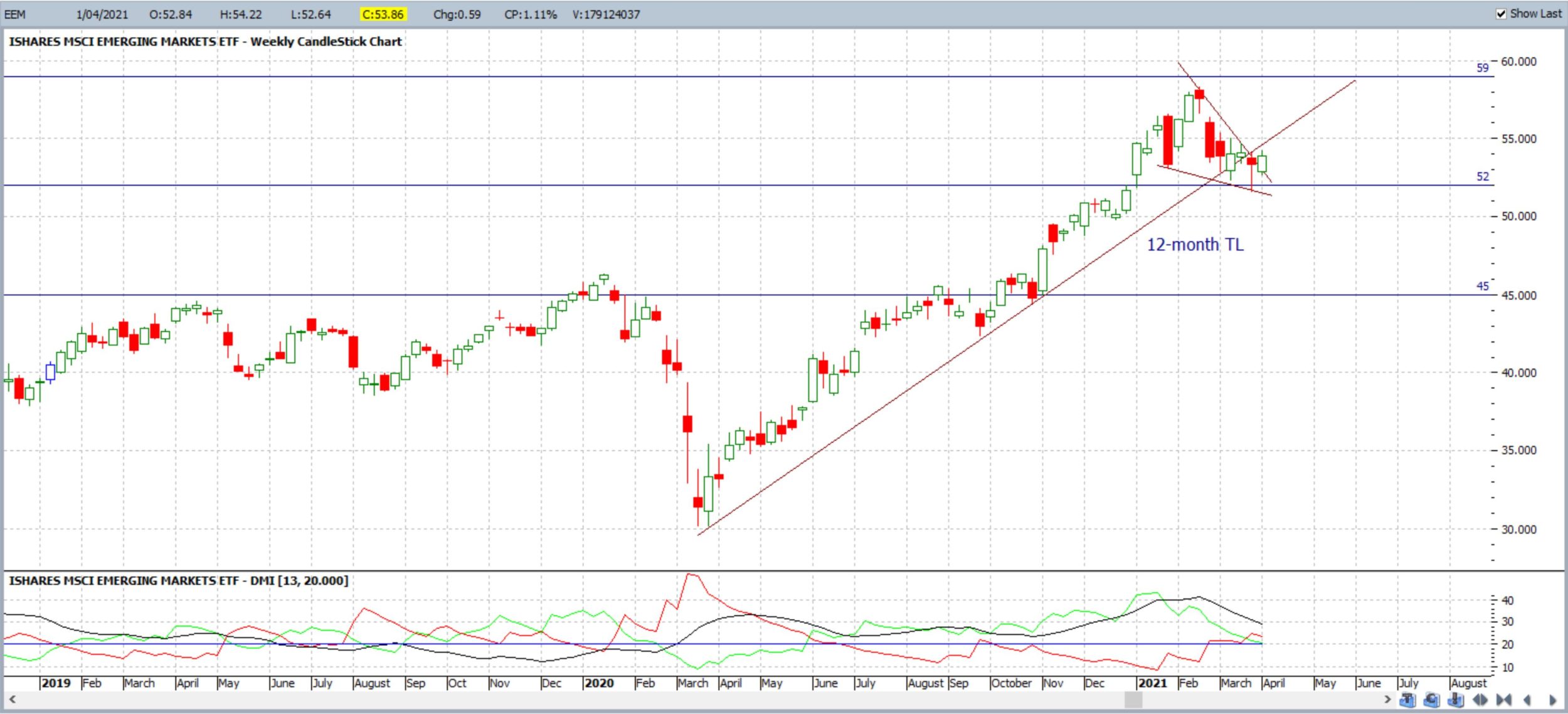Click the move left triangle icon
The width and height of the screenshot is (1568, 714).
[1527, 700]
